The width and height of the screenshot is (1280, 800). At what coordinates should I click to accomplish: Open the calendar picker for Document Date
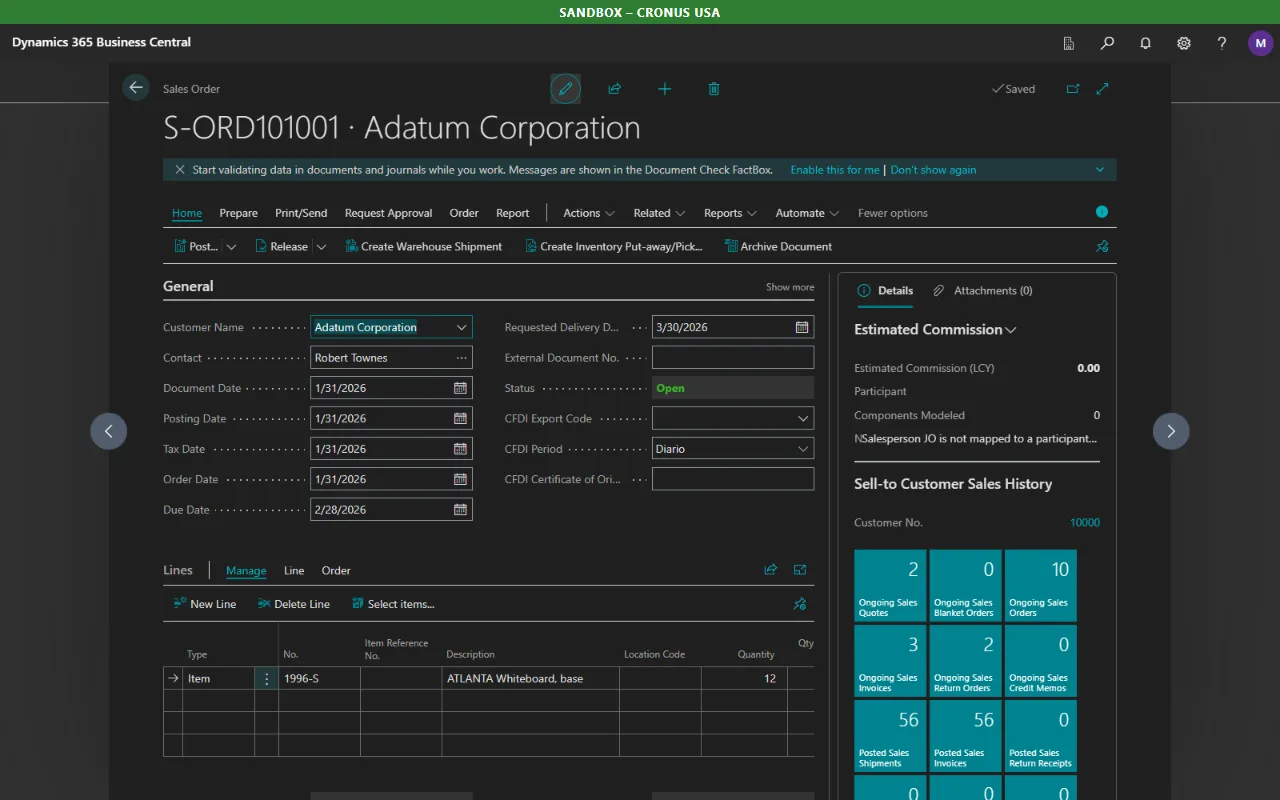coord(460,388)
